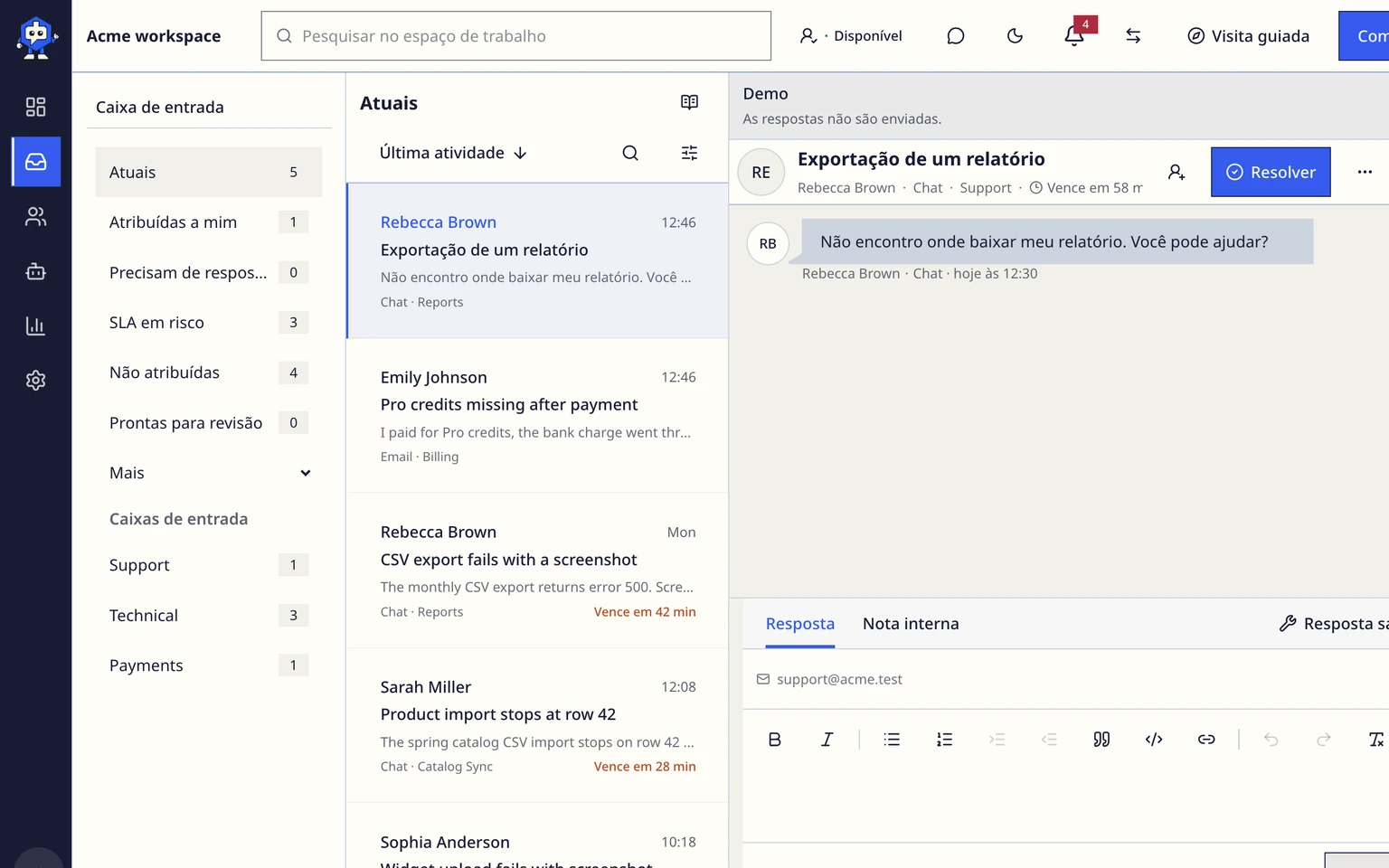
Task: Open the Technical inbox
Action: click(x=209, y=616)
